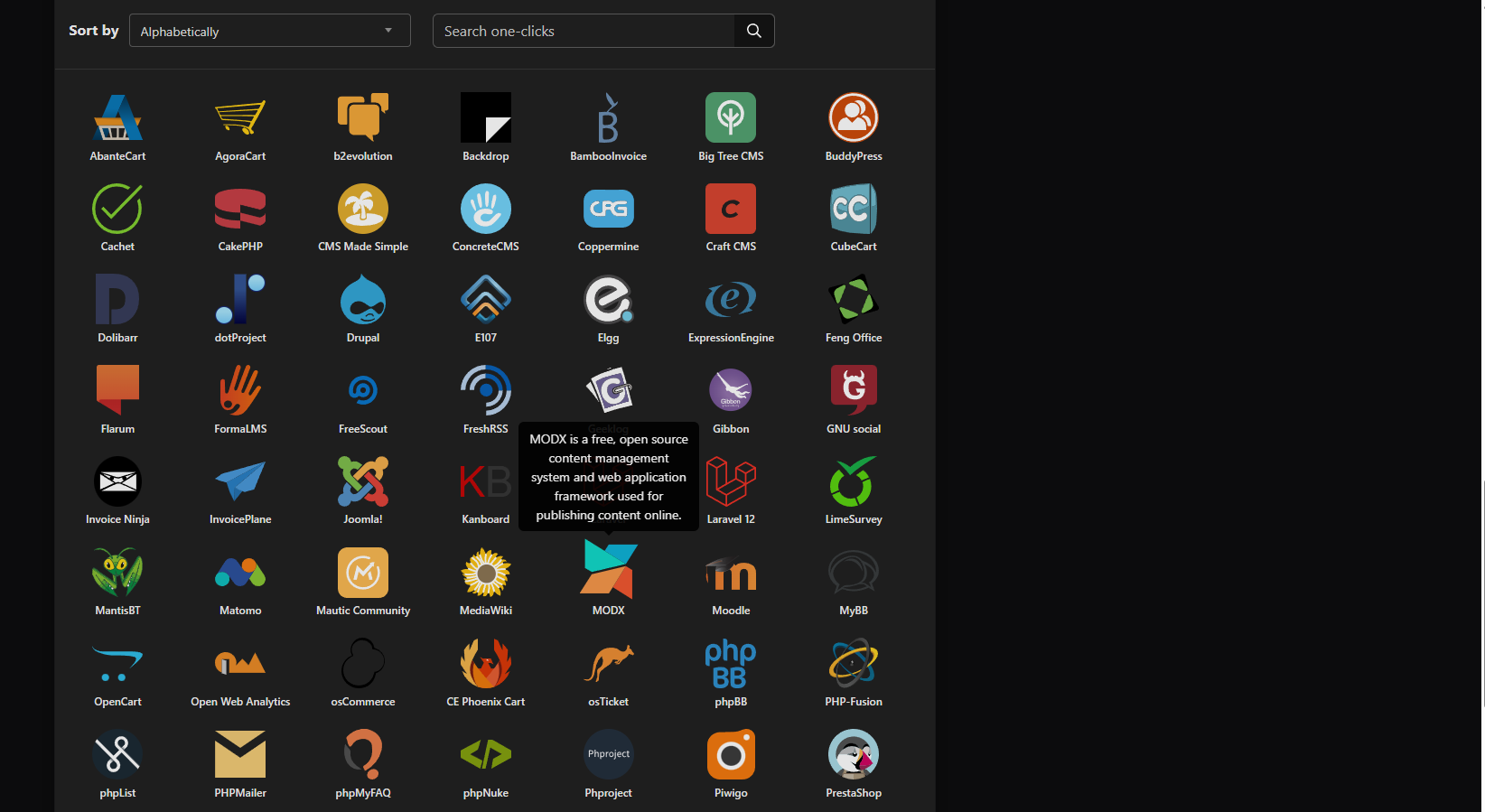The image size is (1485, 812).
Task: Open the LimeSurvey icon
Action: coord(854,481)
